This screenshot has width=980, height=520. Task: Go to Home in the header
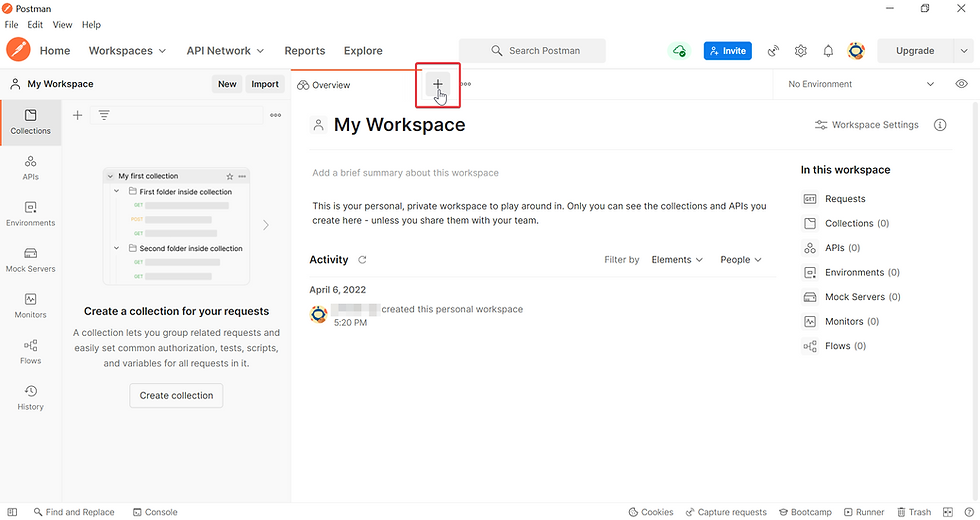tap(55, 51)
